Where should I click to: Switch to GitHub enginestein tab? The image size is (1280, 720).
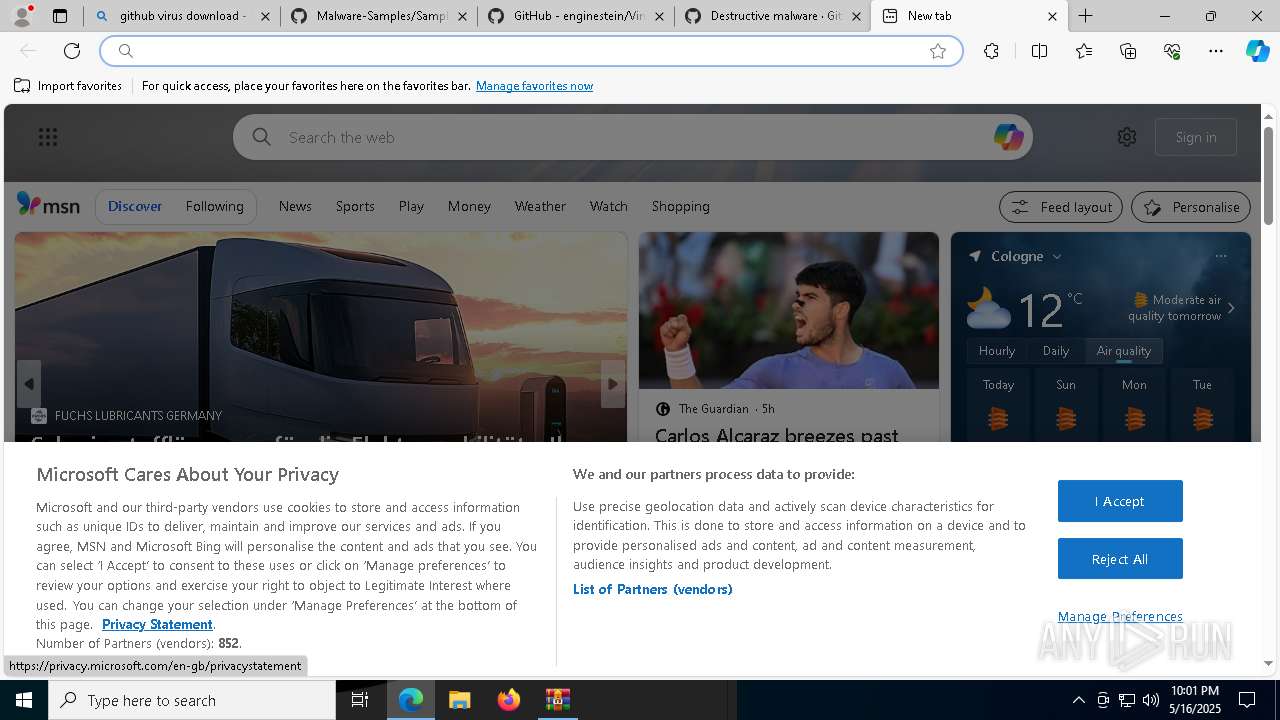coord(577,16)
